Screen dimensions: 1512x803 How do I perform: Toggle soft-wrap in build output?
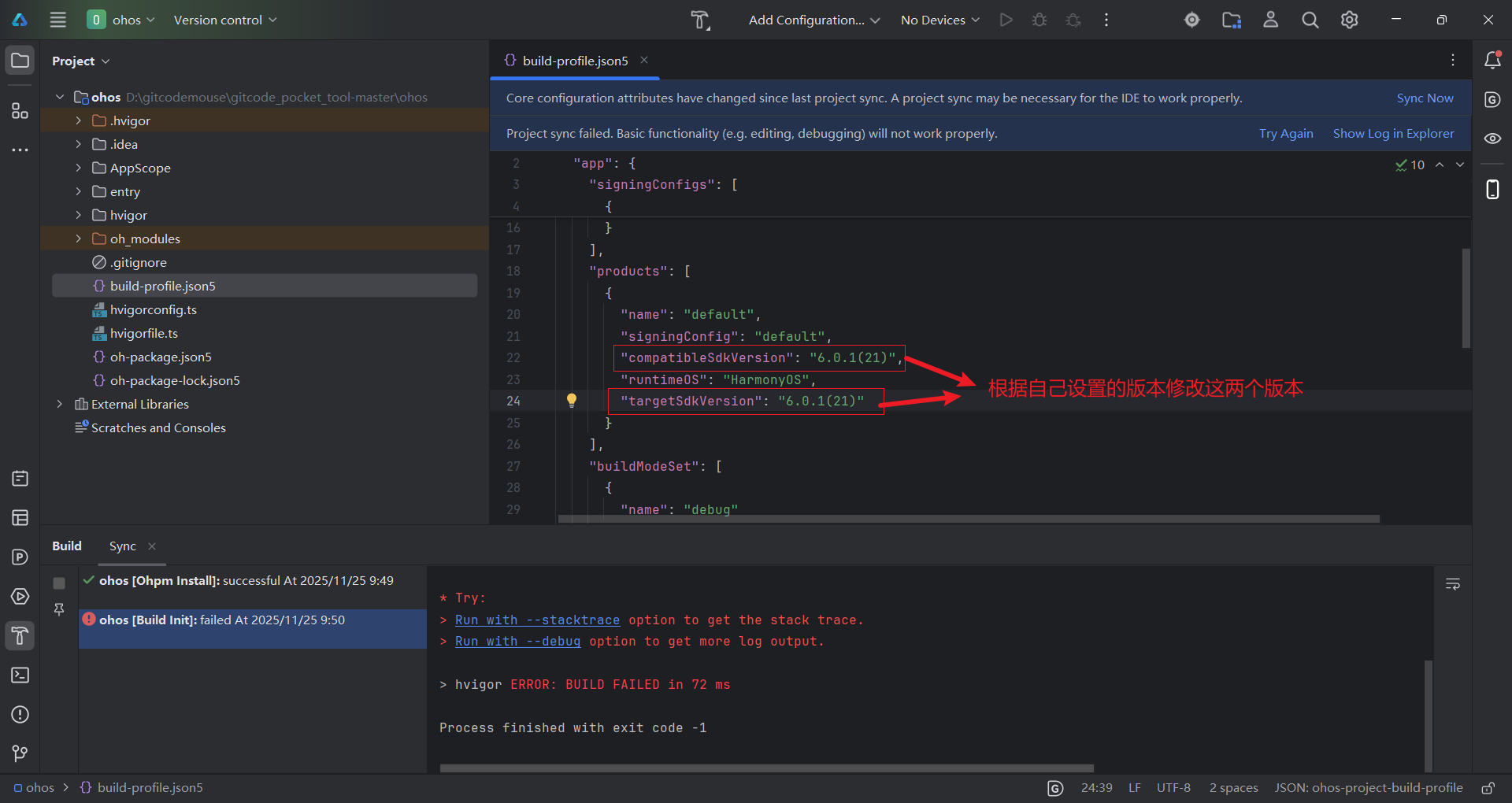[1453, 584]
